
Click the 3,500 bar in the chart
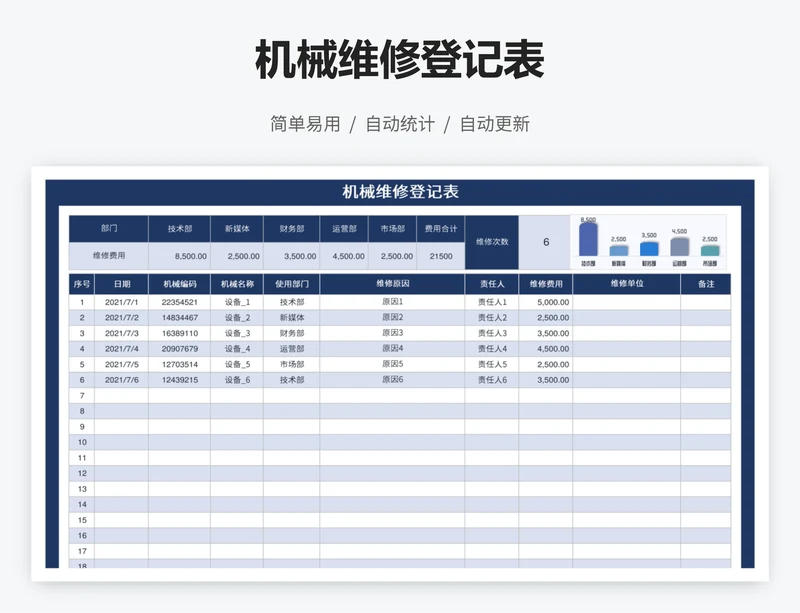coord(649,249)
